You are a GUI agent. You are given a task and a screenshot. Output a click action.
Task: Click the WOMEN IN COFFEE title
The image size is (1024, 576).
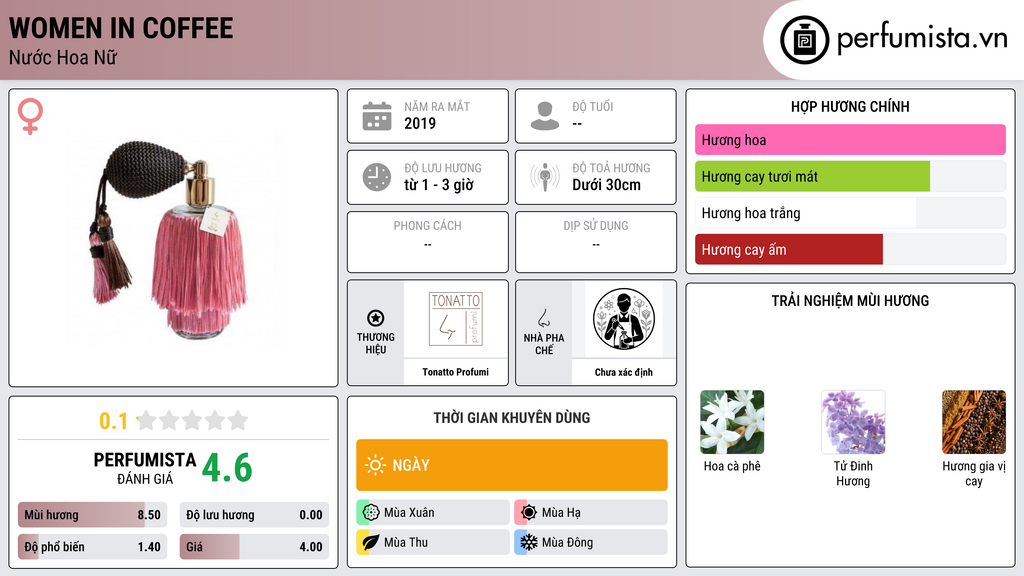[x=121, y=28]
